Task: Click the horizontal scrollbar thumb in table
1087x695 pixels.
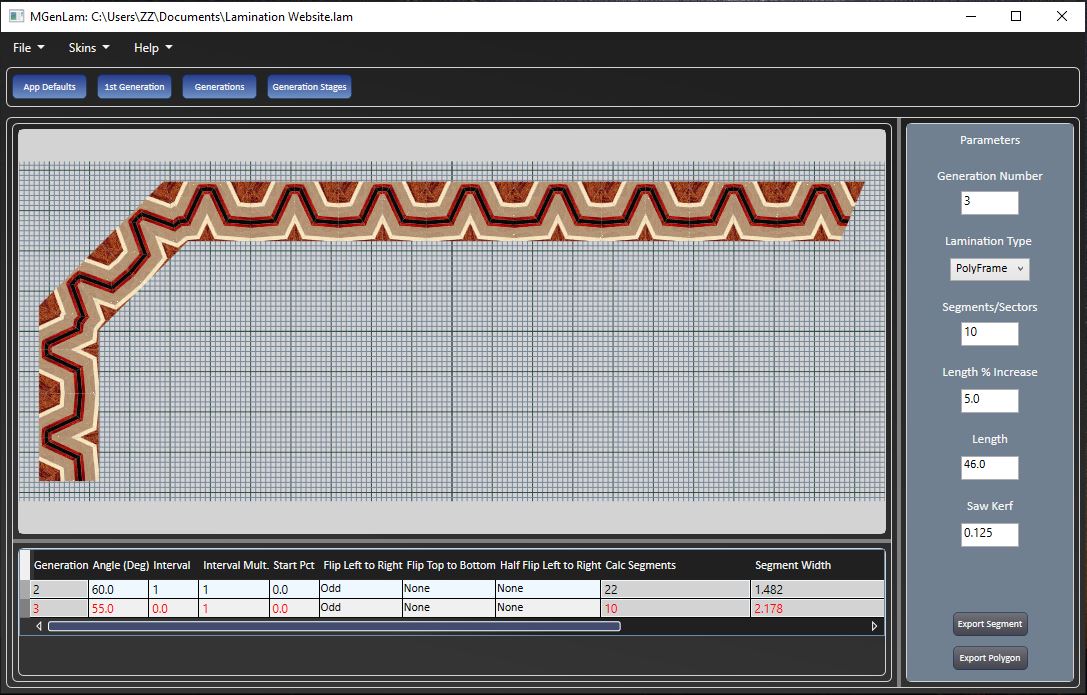Action: 334,626
